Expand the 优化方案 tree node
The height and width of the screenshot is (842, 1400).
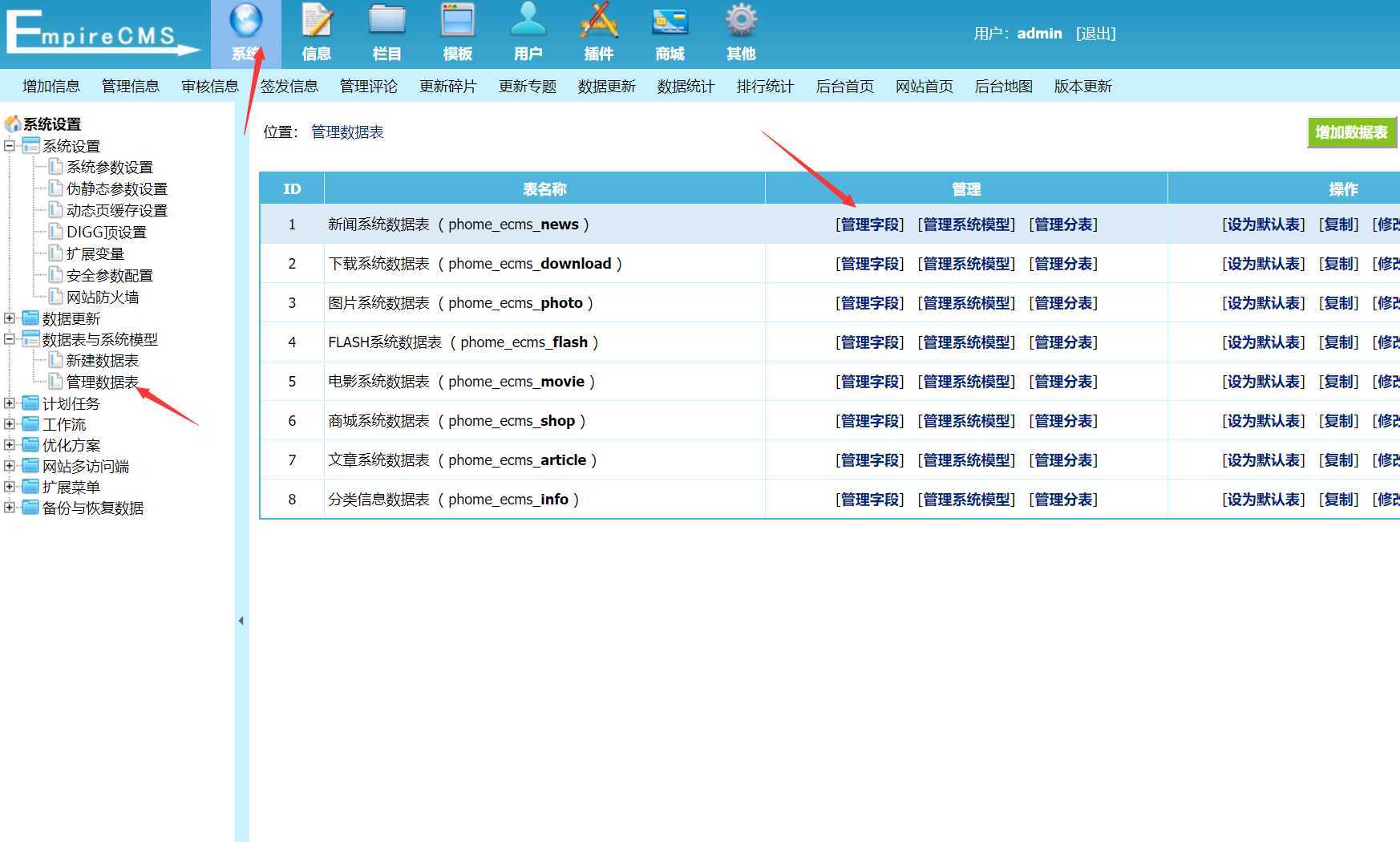pyautogui.click(x=10, y=444)
